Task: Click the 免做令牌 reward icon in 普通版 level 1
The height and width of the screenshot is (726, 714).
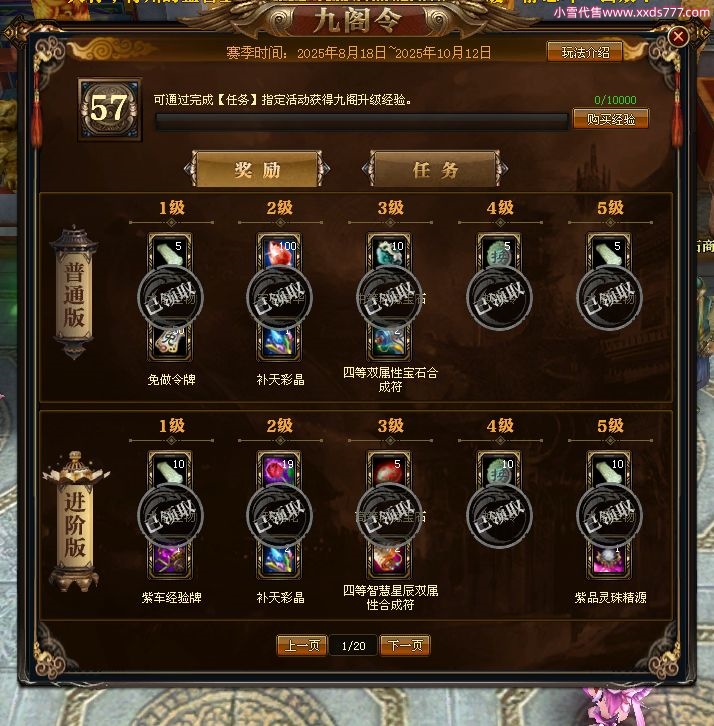Action: tap(170, 343)
